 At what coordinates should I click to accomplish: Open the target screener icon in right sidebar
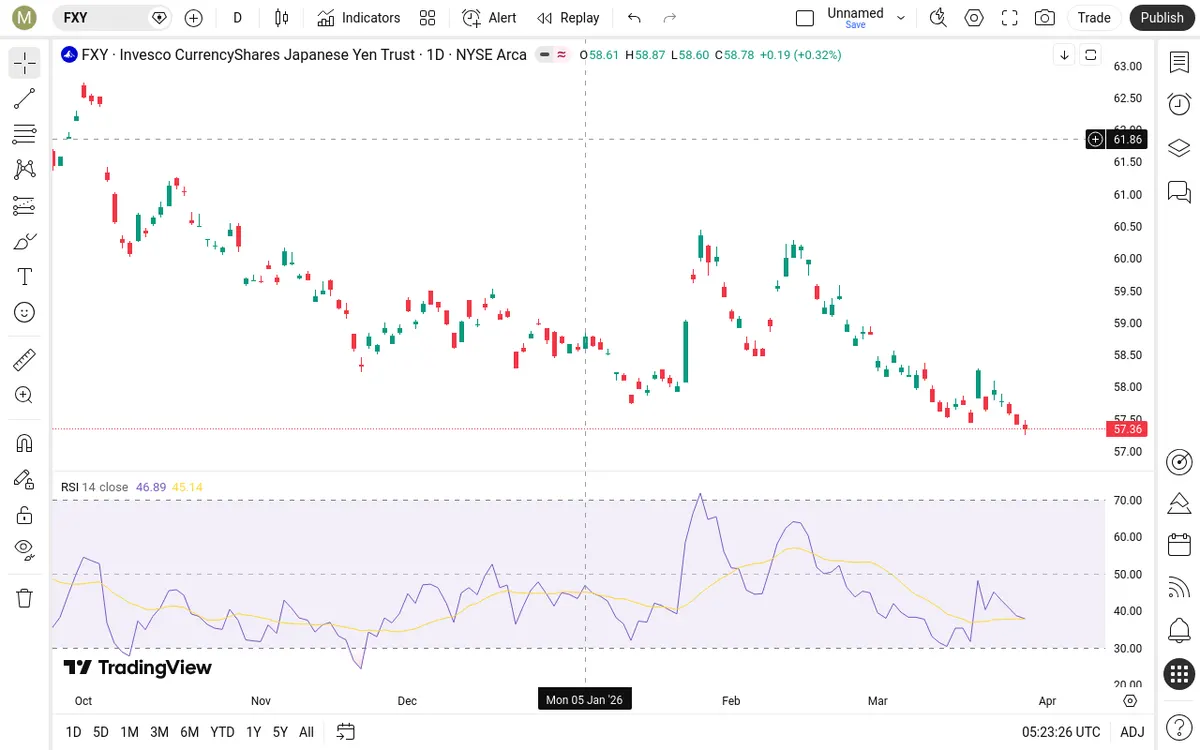click(x=1179, y=461)
